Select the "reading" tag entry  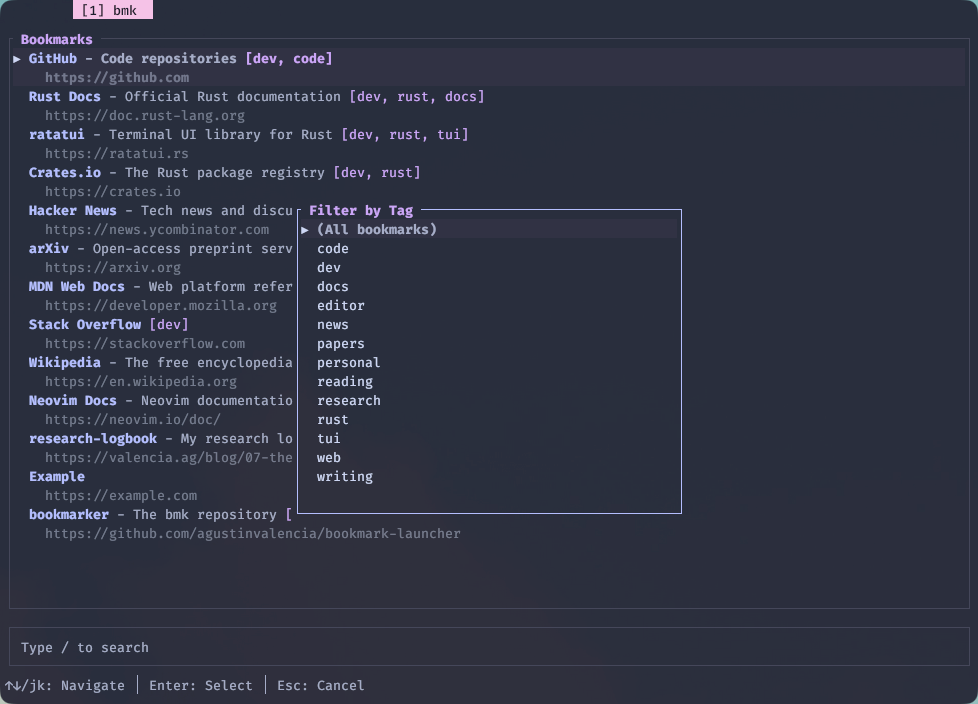point(344,382)
